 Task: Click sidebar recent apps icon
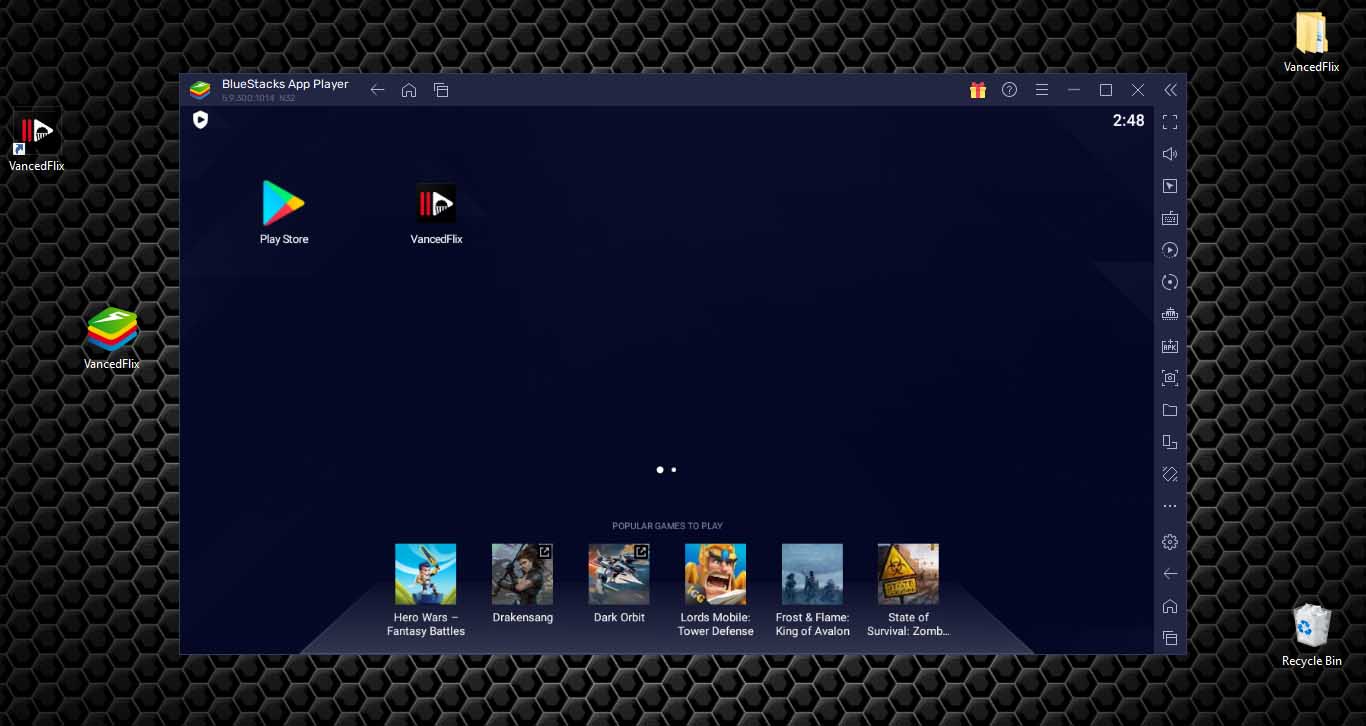tap(1170, 638)
